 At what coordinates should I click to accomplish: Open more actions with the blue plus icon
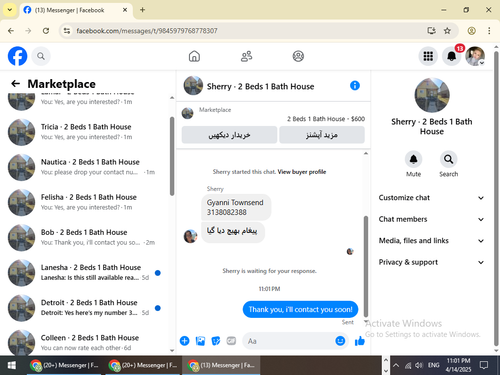(x=184, y=341)
